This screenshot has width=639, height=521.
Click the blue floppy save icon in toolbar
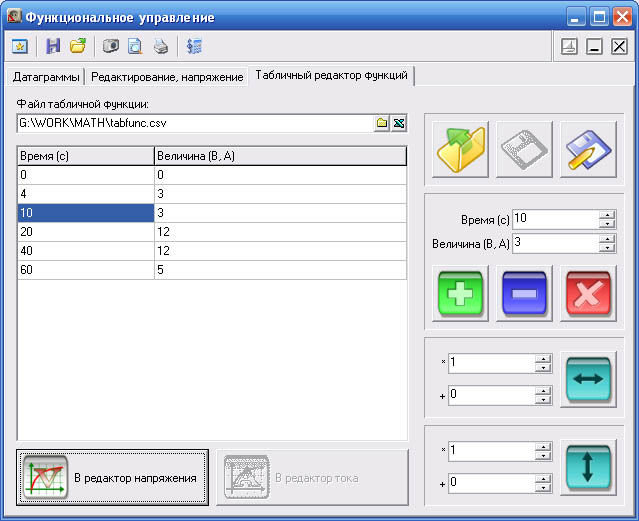[x=54, y=46]
